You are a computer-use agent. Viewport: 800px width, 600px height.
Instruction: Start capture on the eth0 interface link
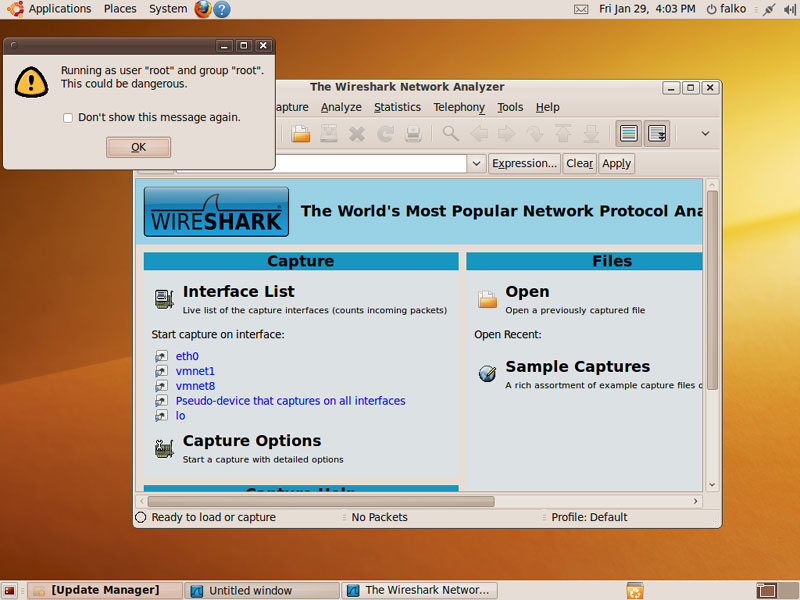pos(187,356)
